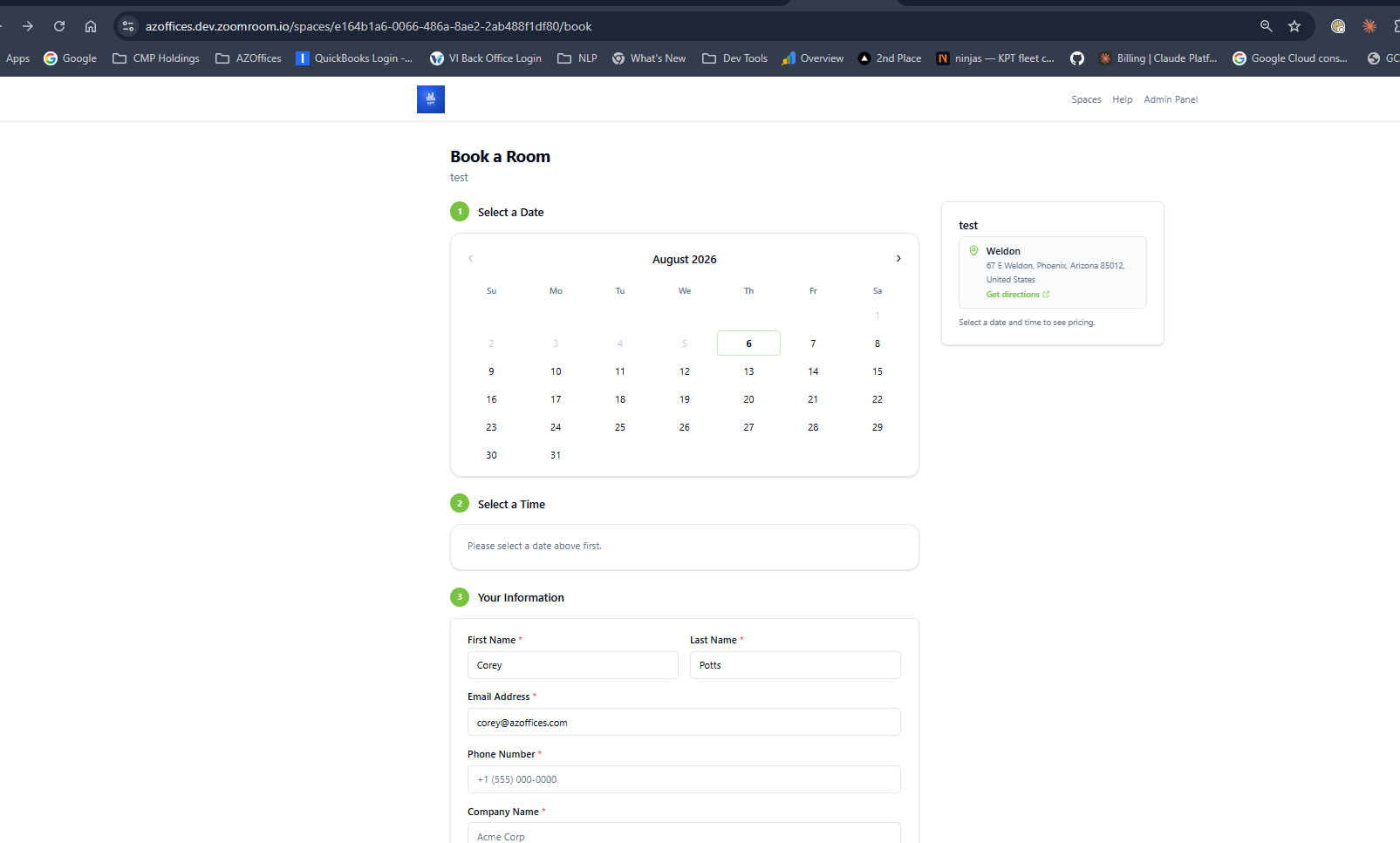1400x843 pixels.
Task: Open the Claude extension icon in toolbar
Action: pyautogui.click(x=1369, y=26)
